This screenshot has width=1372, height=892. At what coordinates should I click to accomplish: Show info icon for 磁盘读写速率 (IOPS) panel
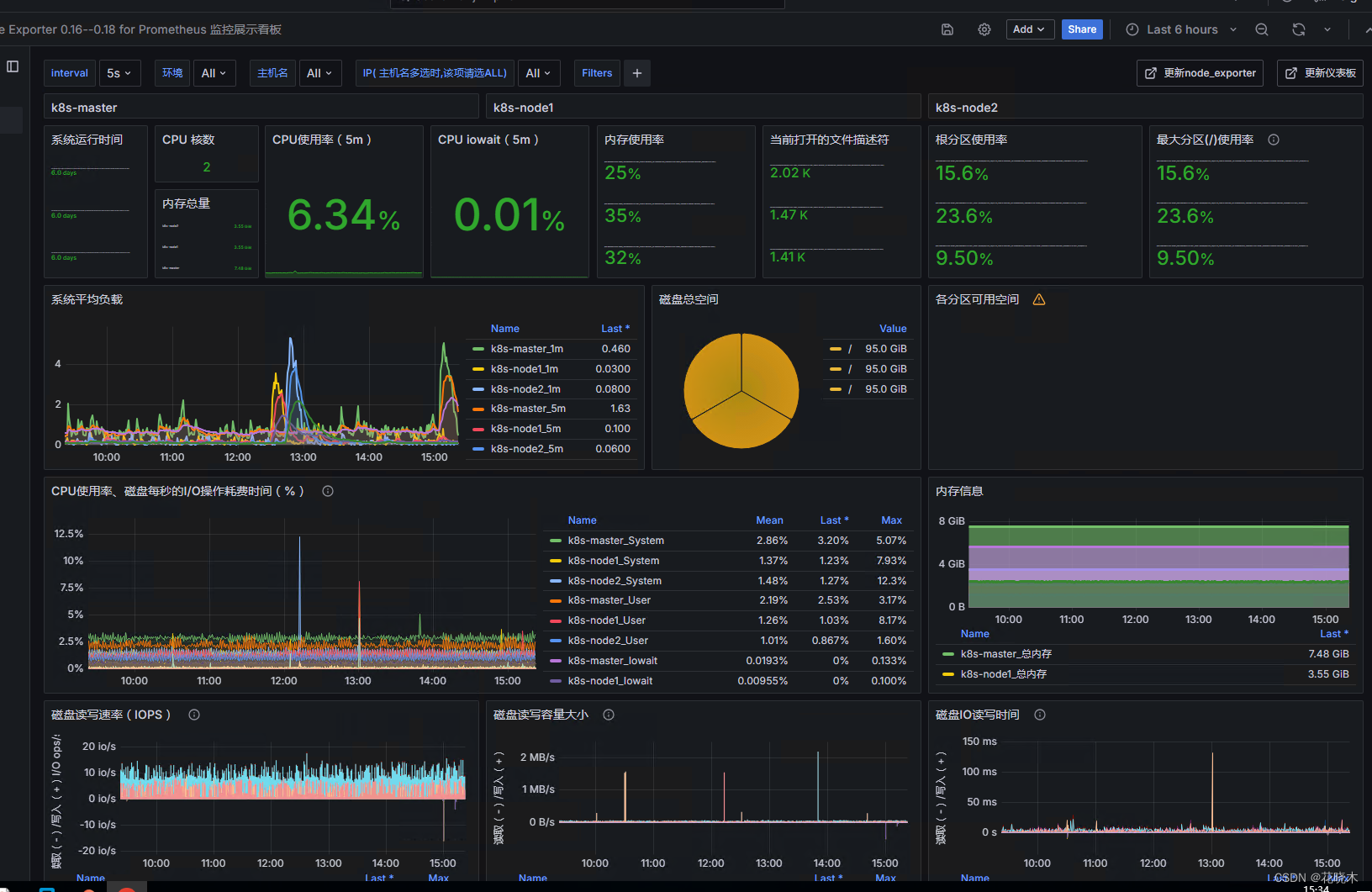pos(194,715)
